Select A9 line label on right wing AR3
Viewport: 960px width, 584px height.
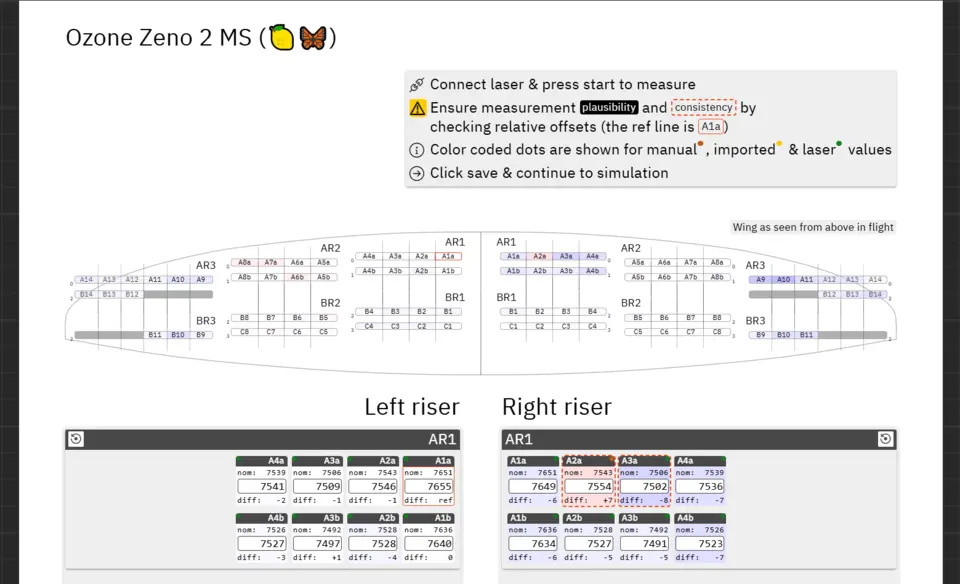point(760,280)
